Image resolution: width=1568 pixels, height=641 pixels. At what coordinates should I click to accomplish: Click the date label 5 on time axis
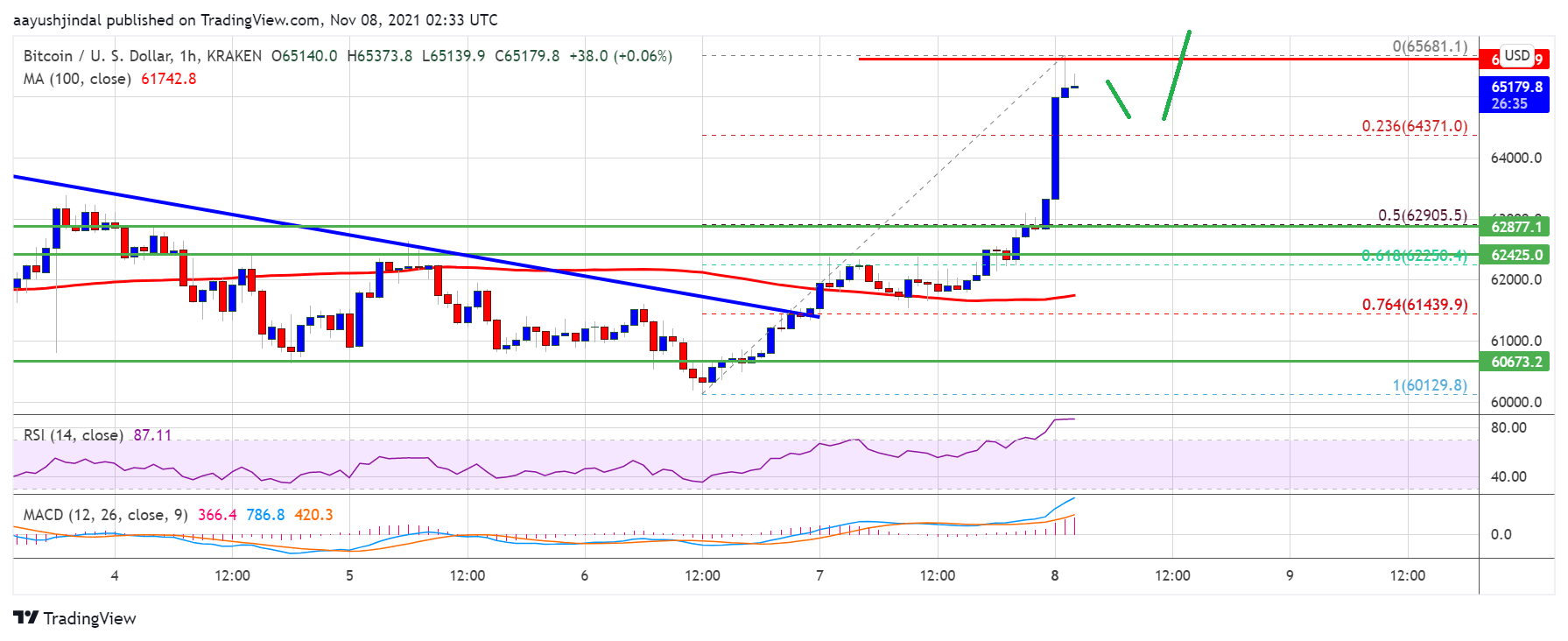(x=349, y=576)
